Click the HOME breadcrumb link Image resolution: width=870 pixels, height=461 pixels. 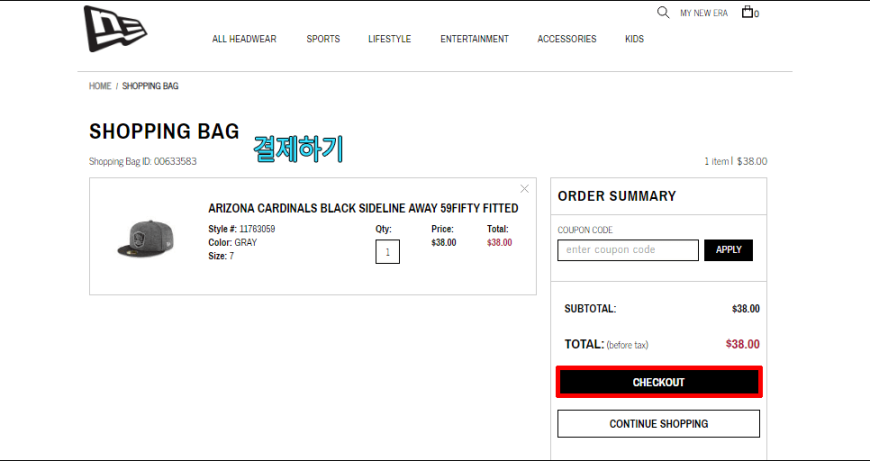point(100,86)
